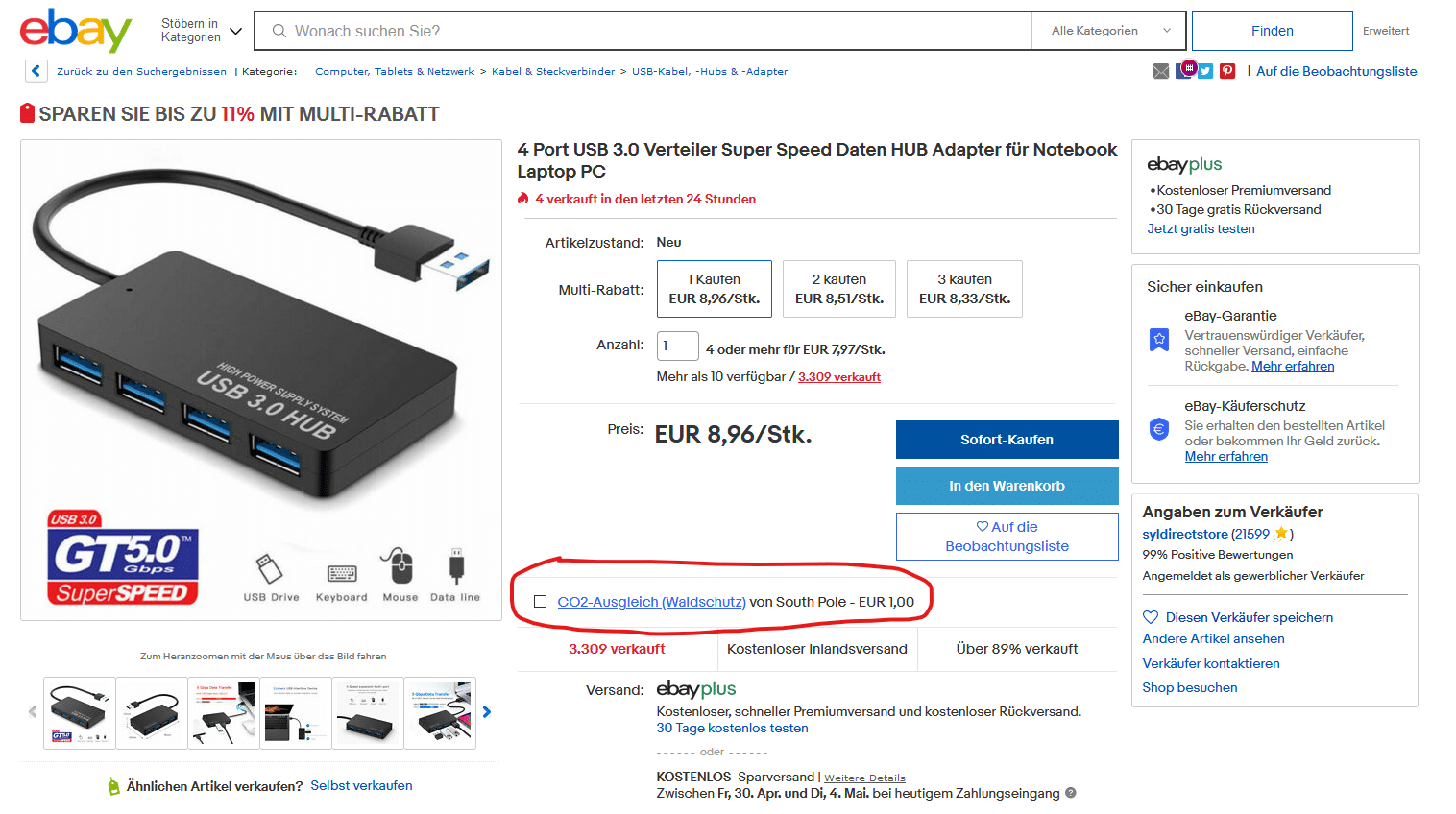Screen dimensions: 1456x814
Task: Enable the CO2-Ausgleich (Waldschutz) checkbox
Action: (541, 602)
